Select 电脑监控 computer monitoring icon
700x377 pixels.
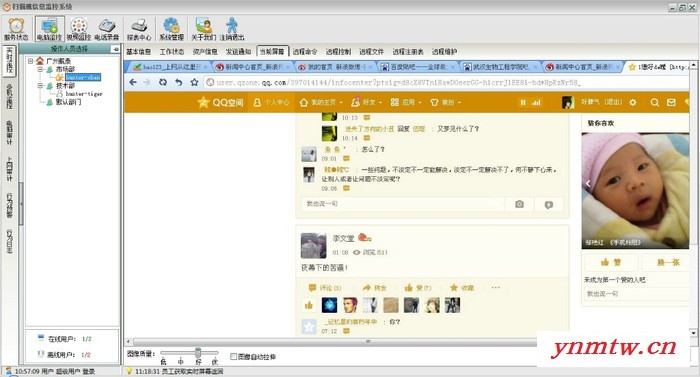[x=50, y=29]
